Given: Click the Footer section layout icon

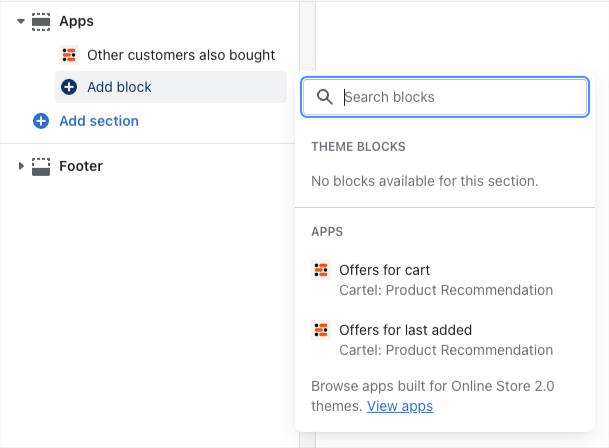Looking at the screenshot, I should pyautogui.click(x=41, y=166).
